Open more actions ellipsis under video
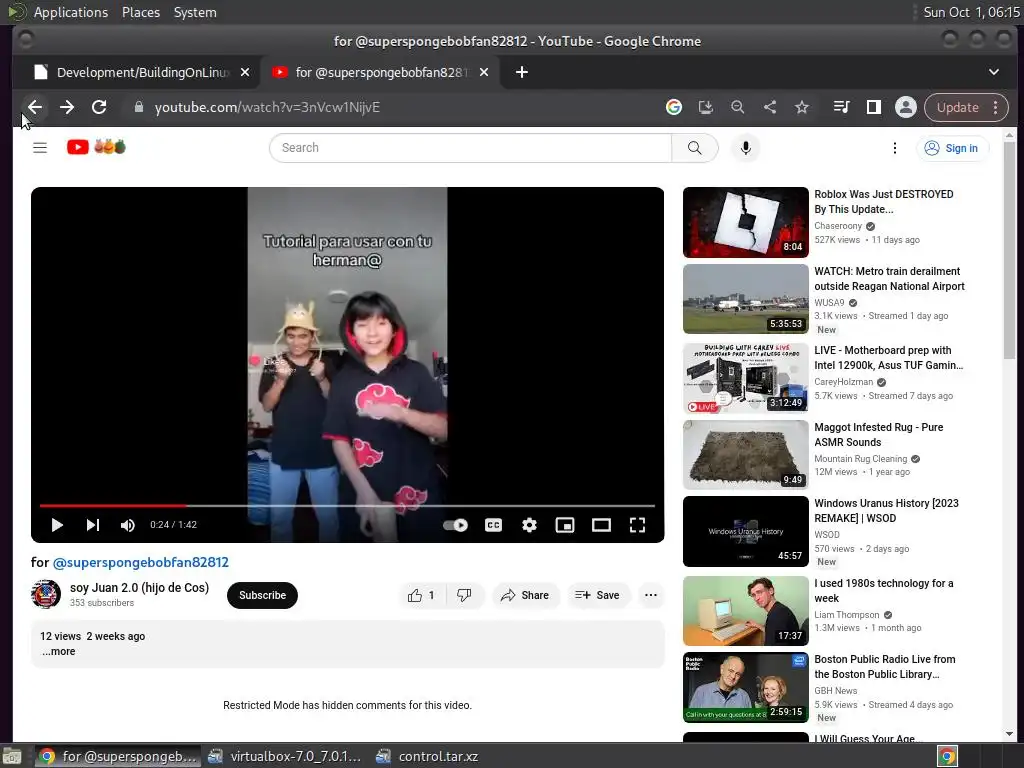The image size is (1024, 768). point(650,595)
